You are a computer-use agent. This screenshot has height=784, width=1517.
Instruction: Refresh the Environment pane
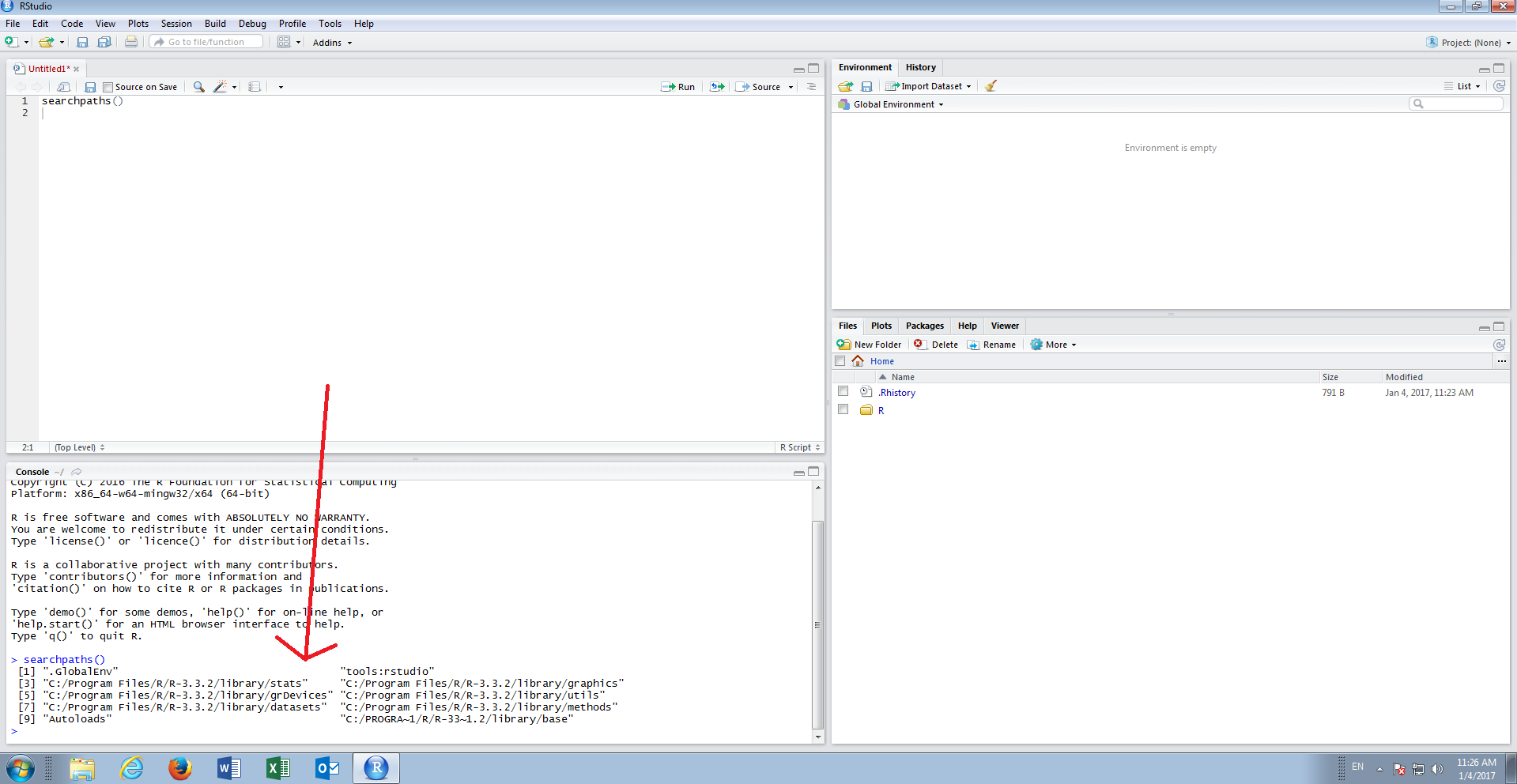pos(1499,86)
